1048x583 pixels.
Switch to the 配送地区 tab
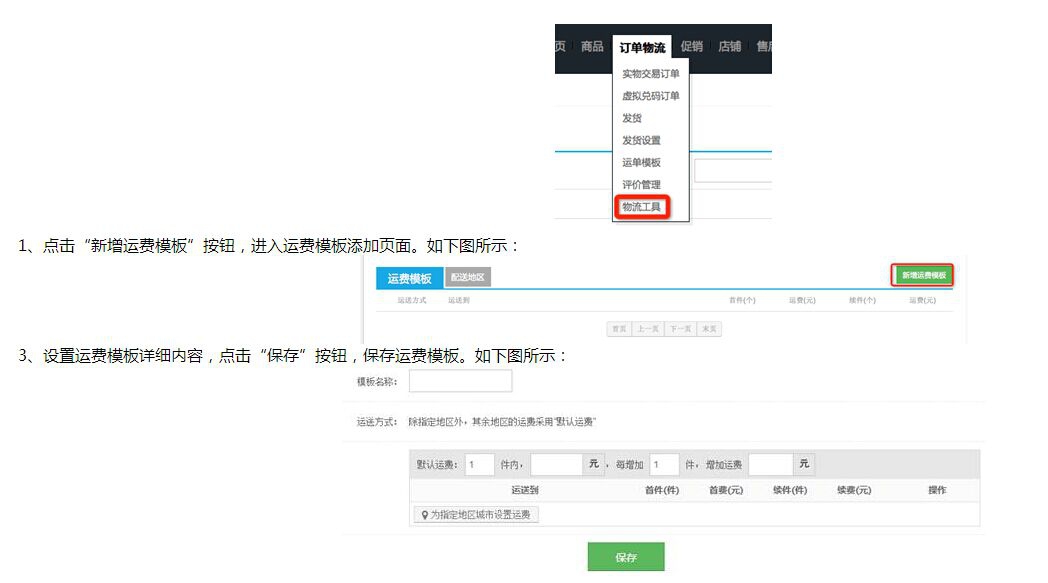click(467, 277)
